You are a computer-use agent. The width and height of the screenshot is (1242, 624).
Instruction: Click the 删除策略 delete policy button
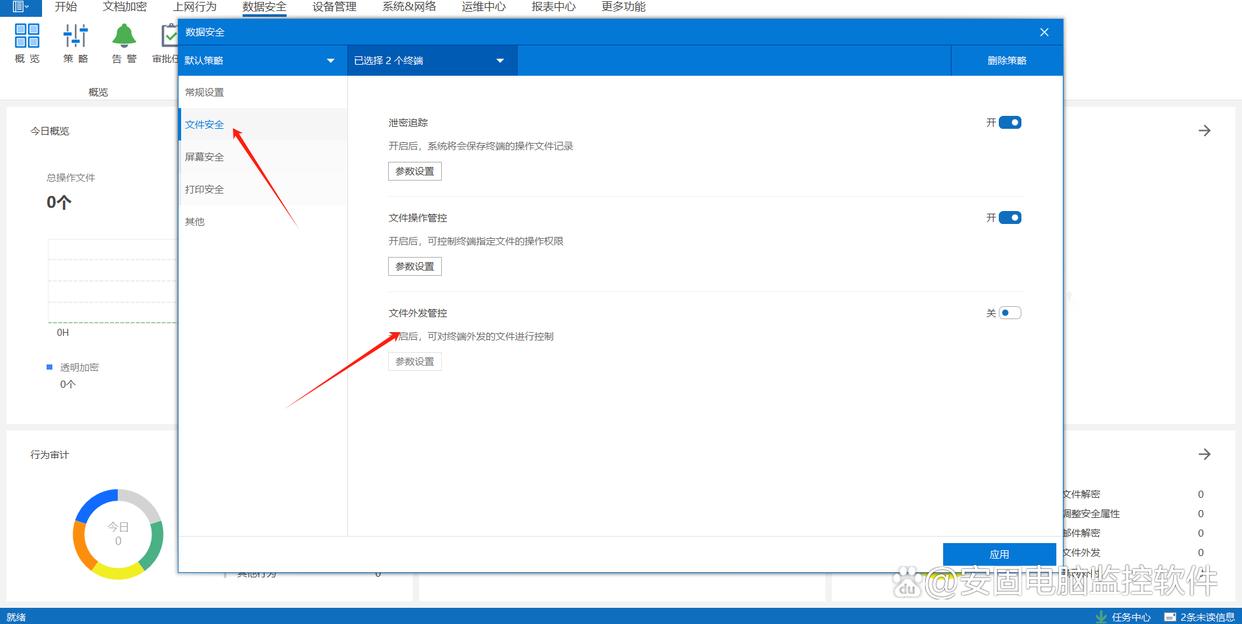(x=1006, y=61)
